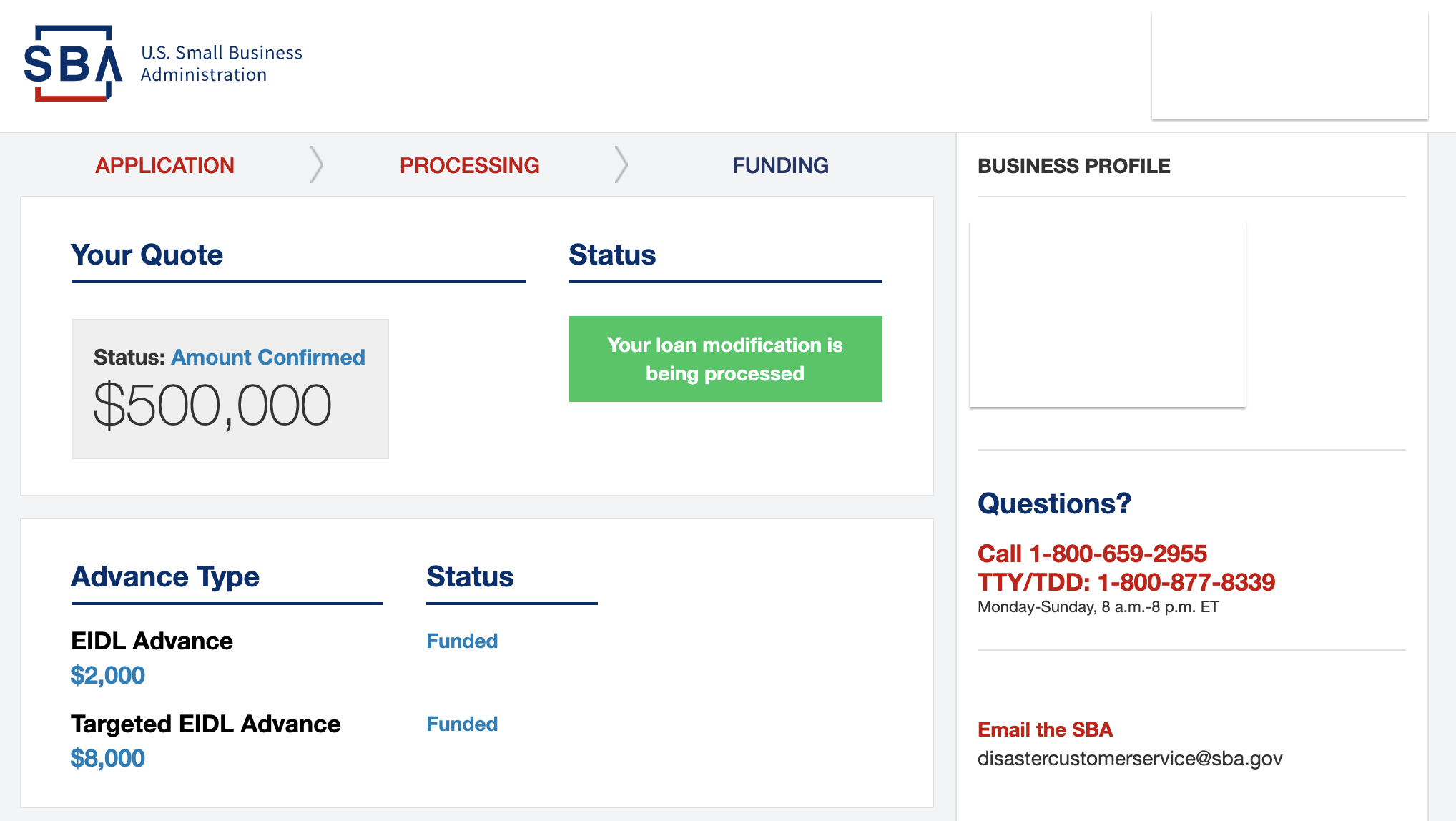Screen dimensions: 1456x821
Task: Click the FUNDING stage icon
Action: point(779,164)
